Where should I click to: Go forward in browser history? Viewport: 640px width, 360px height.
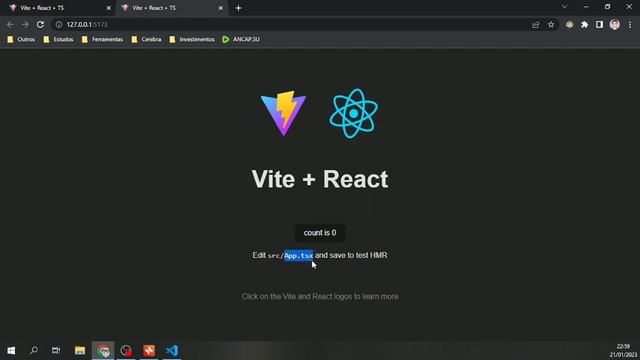coord(25,24)
